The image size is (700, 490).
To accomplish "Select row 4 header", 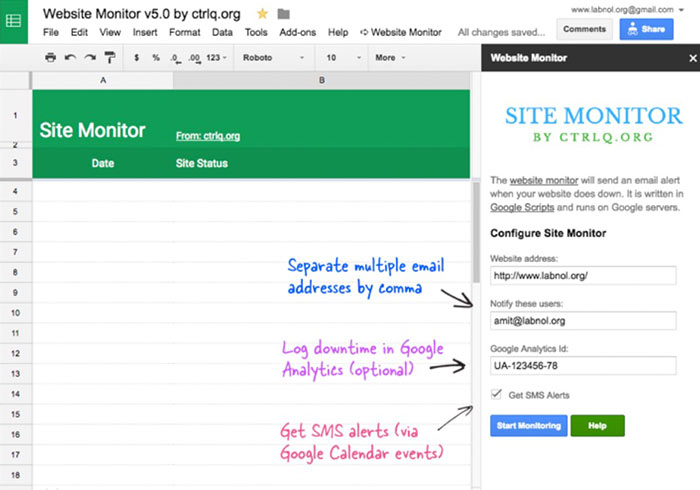I will tap(15, 191).
